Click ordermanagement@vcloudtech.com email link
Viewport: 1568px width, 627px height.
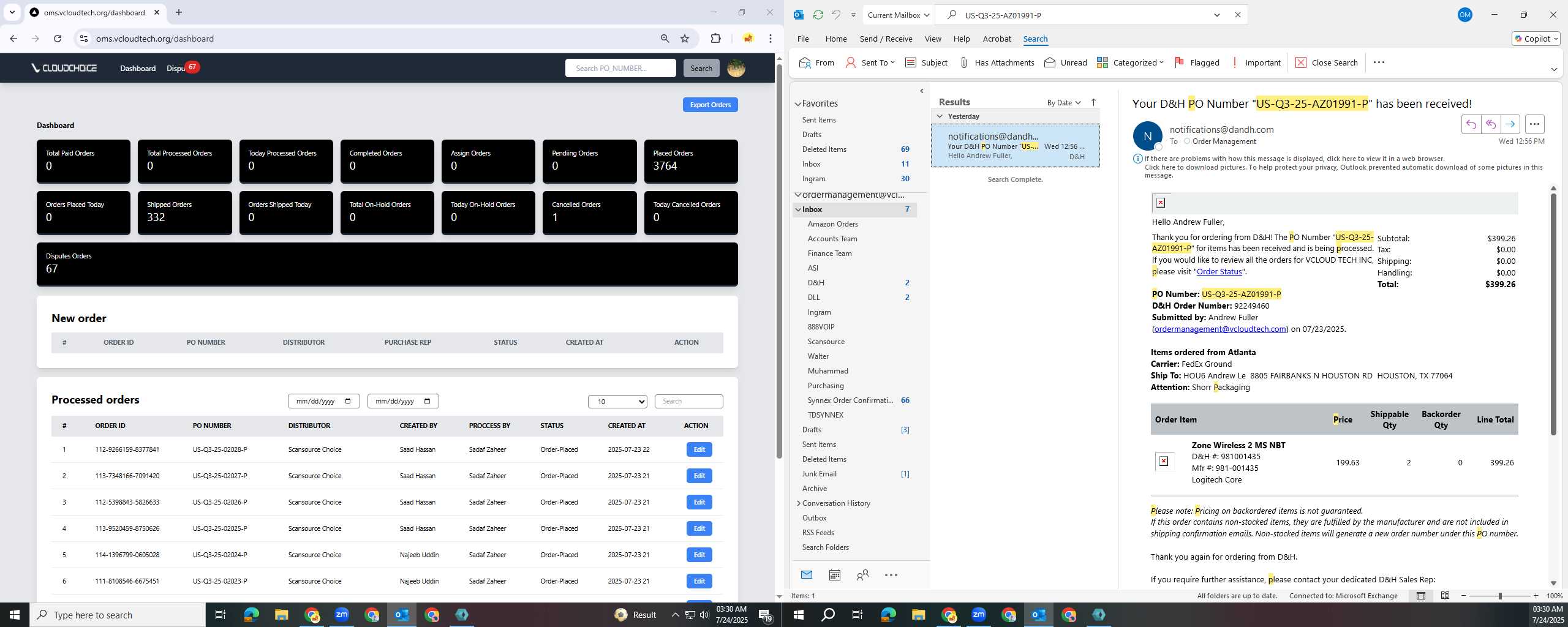1220,329
